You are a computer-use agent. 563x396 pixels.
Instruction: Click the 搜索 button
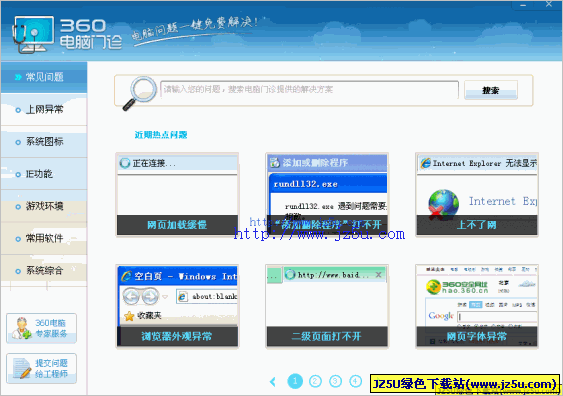coord(490,90)
